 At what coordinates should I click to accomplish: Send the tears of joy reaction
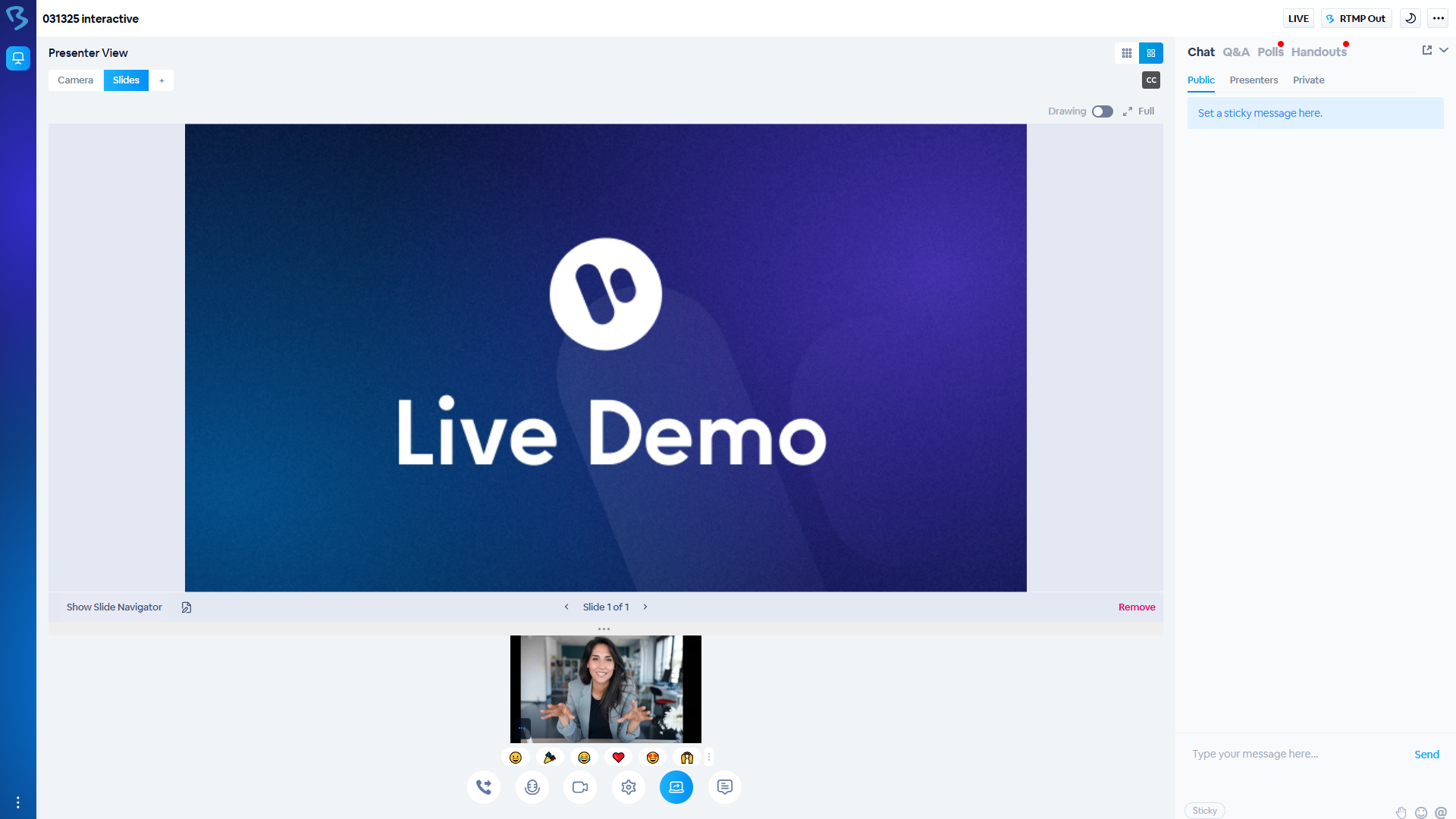point(584,758)
